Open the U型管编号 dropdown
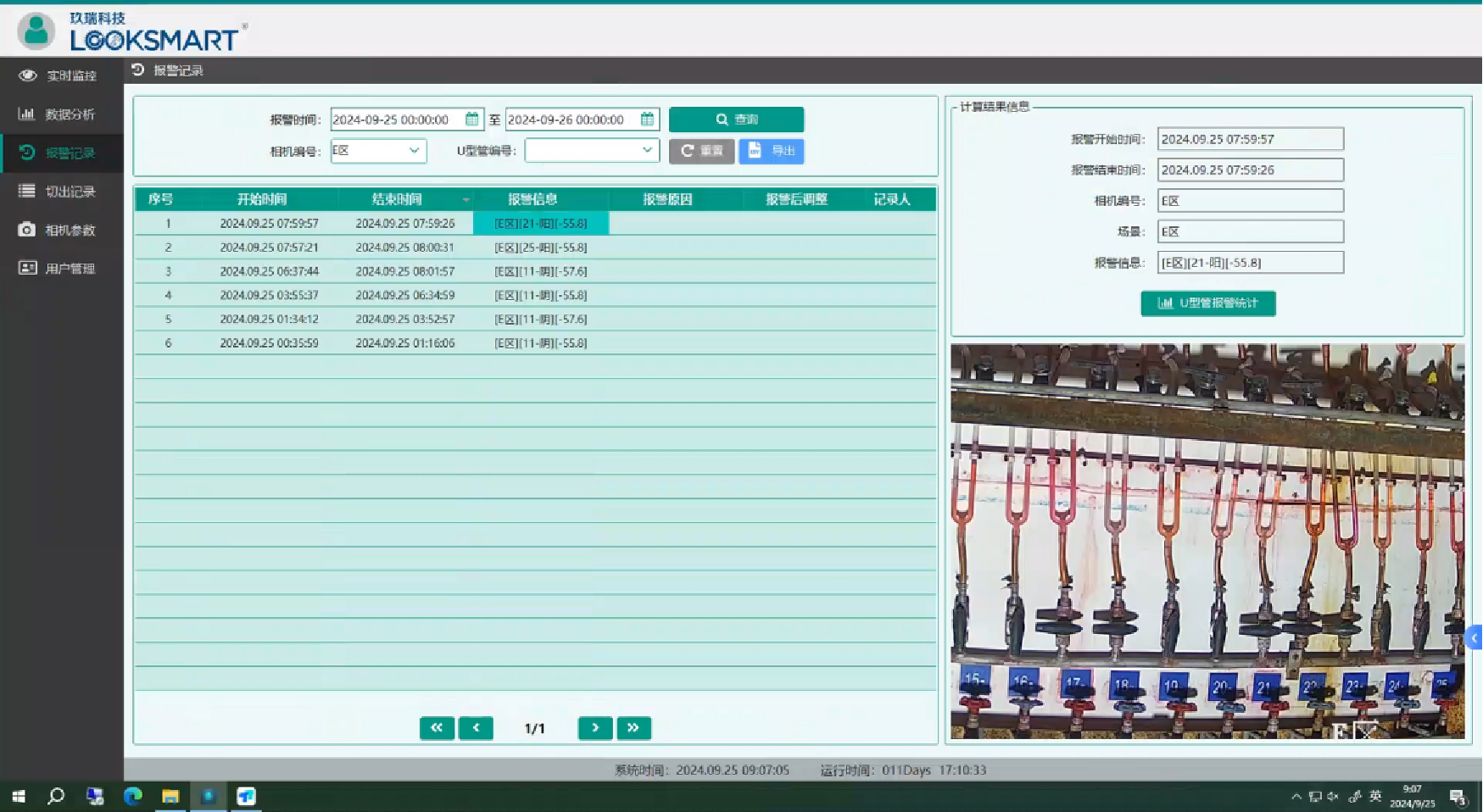Viewport: 1483px width, 812px height. point(592,151)
